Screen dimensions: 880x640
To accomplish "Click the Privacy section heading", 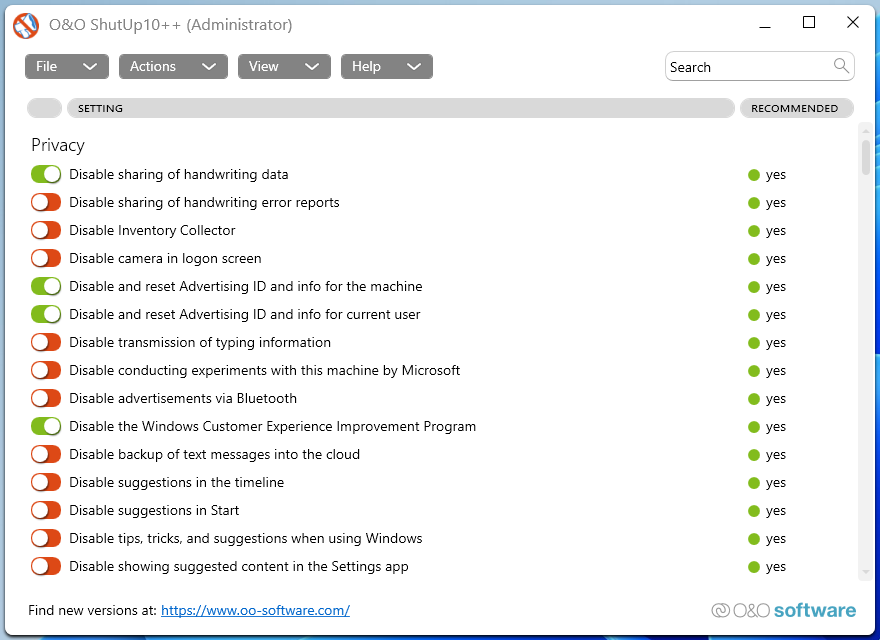I will pos(58,145).
